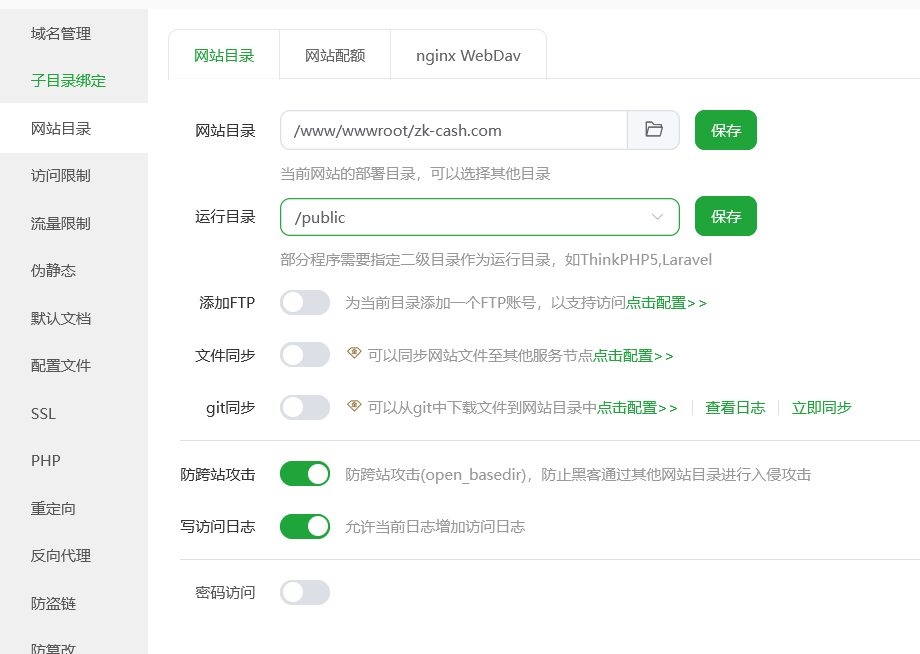Turn off the 写访问日志 switch
The width and height of the screenshot is (920, 654).
tap(305, 525)
